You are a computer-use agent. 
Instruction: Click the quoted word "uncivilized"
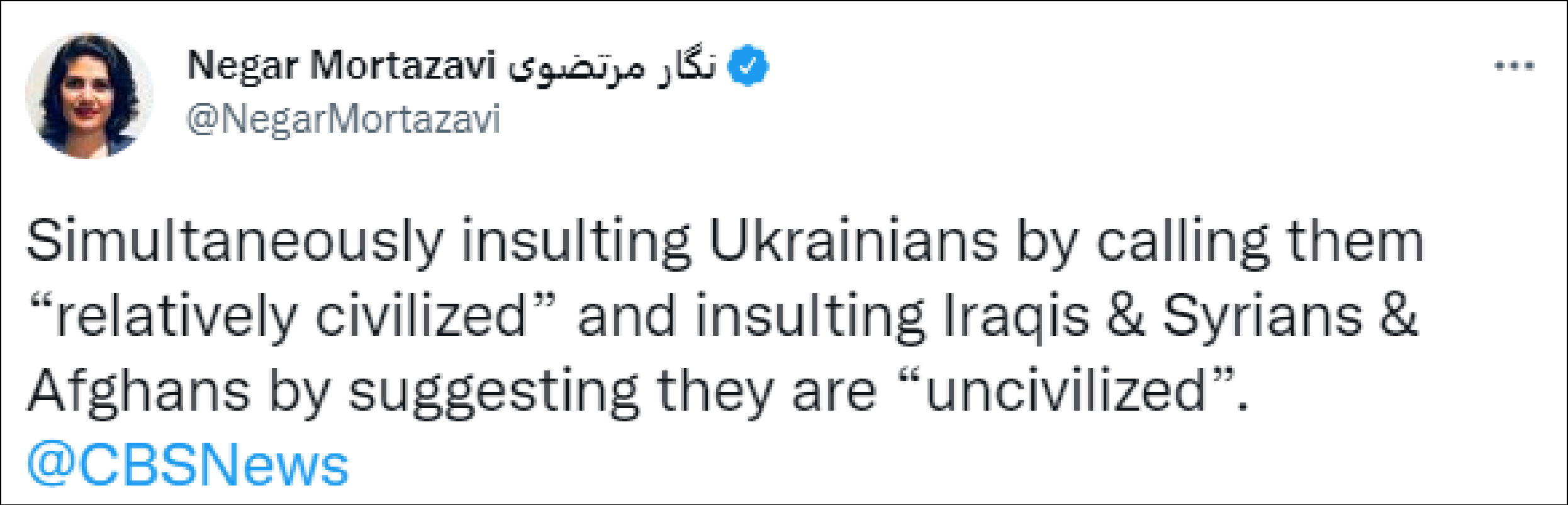1065,391
